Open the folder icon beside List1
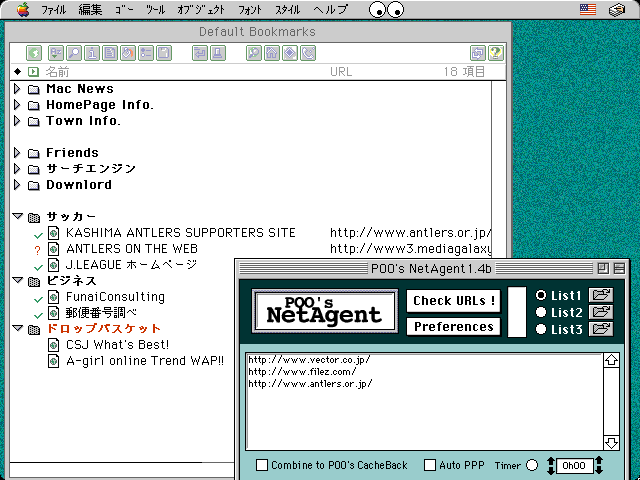 coord(600,295)
